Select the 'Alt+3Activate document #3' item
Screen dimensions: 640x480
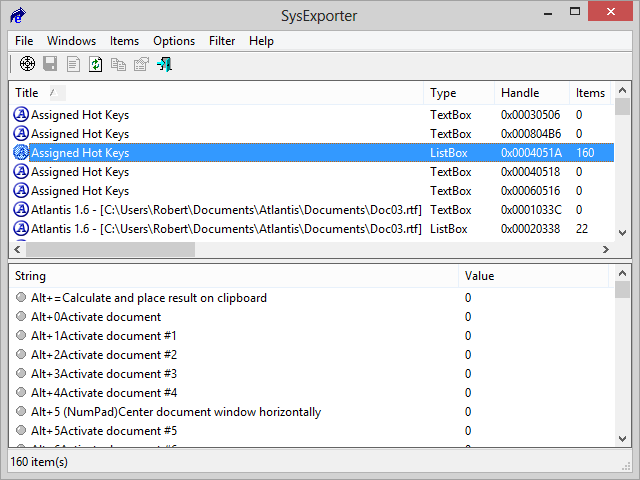(104, 374)
